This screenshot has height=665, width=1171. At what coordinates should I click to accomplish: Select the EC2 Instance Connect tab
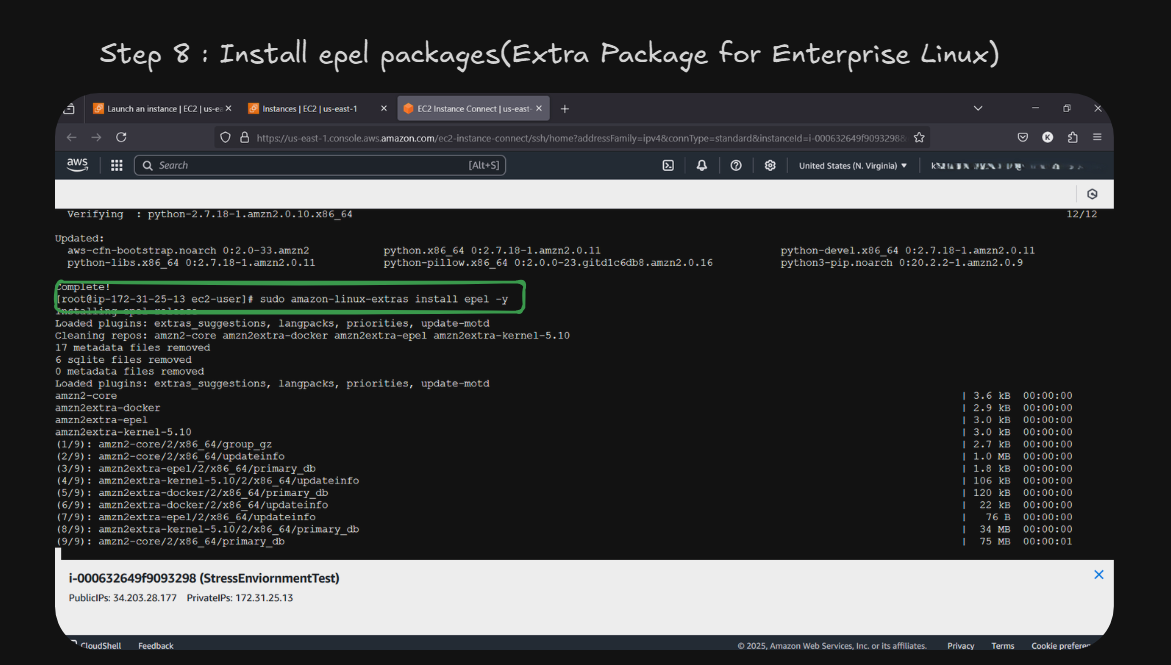click(473, 108)
